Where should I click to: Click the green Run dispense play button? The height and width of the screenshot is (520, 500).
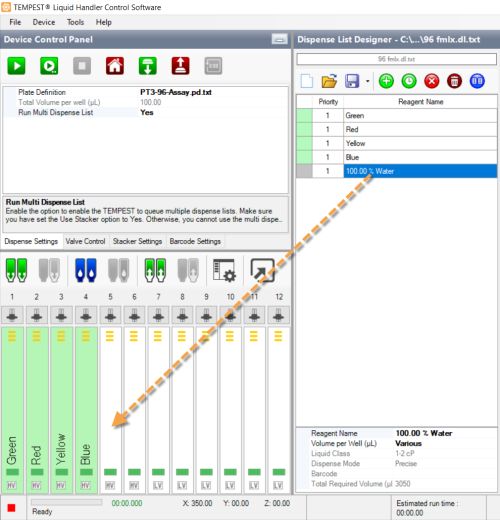16,66
